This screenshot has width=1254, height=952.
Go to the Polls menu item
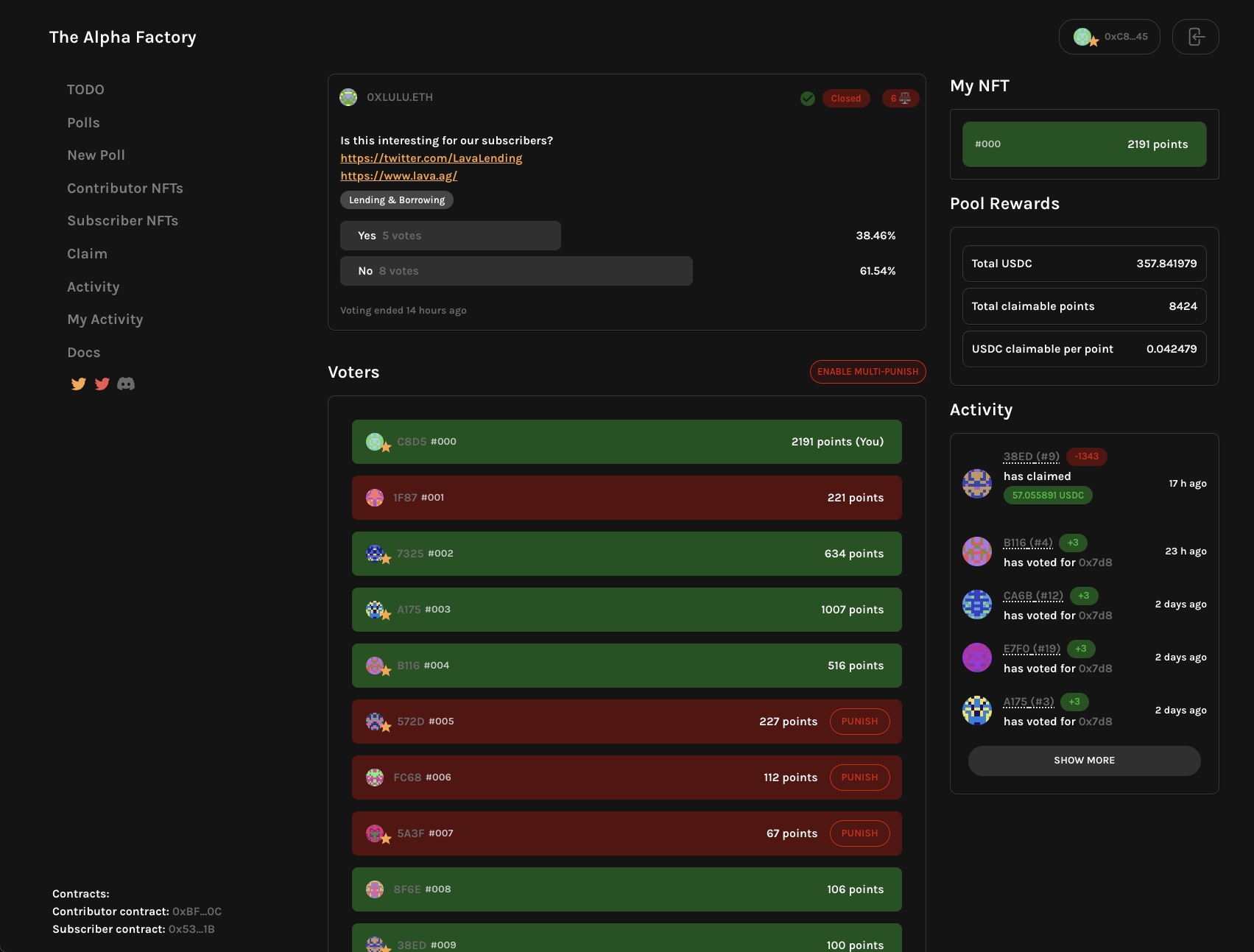(83, 123)
